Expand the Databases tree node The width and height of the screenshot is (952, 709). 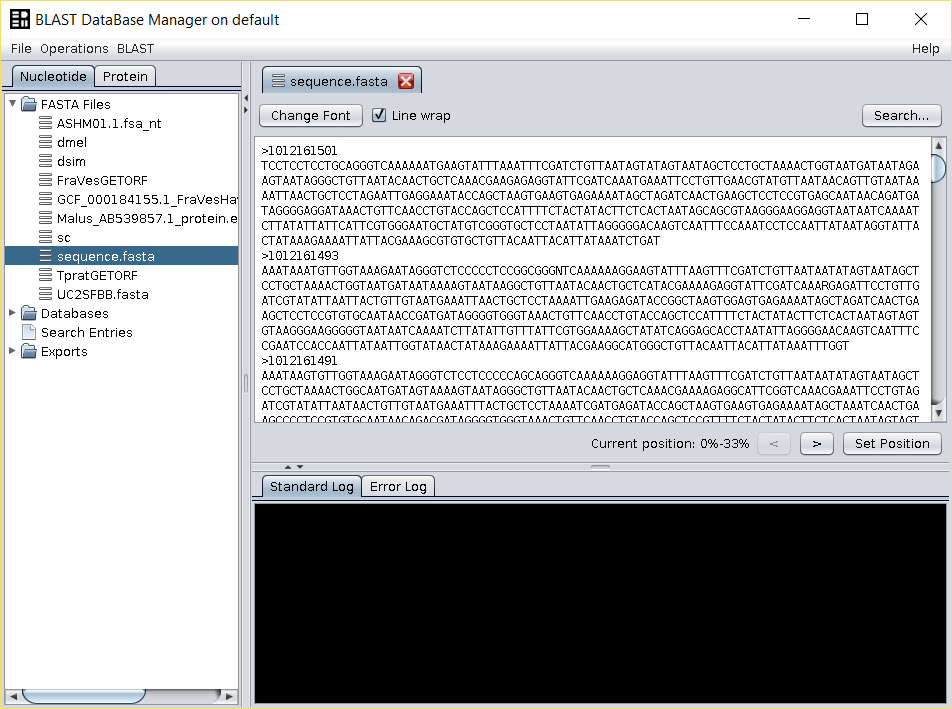point(13,313)
